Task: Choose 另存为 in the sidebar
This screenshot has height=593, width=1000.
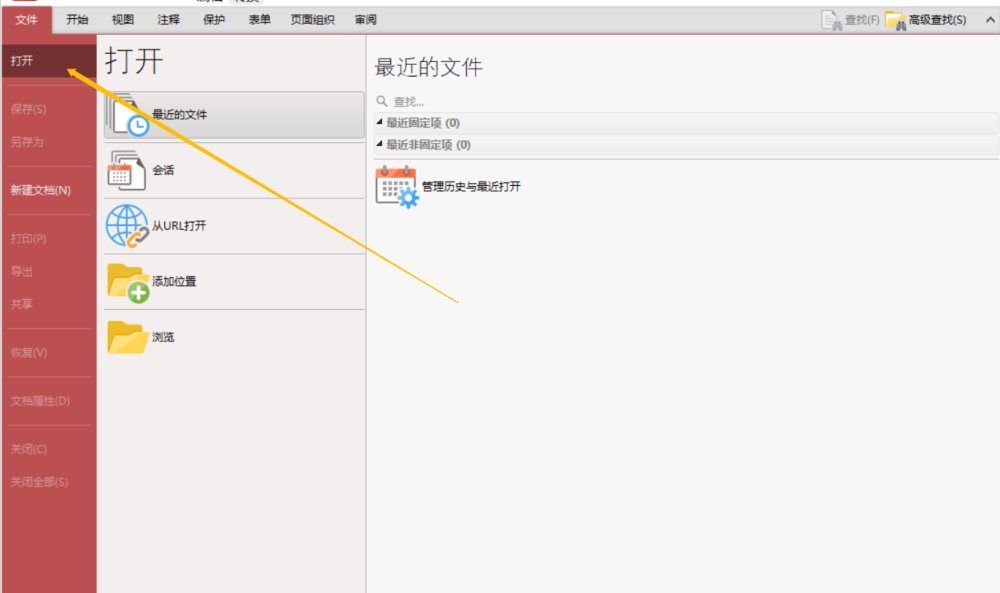Action: pyautogui.click(x=27, y=142)
